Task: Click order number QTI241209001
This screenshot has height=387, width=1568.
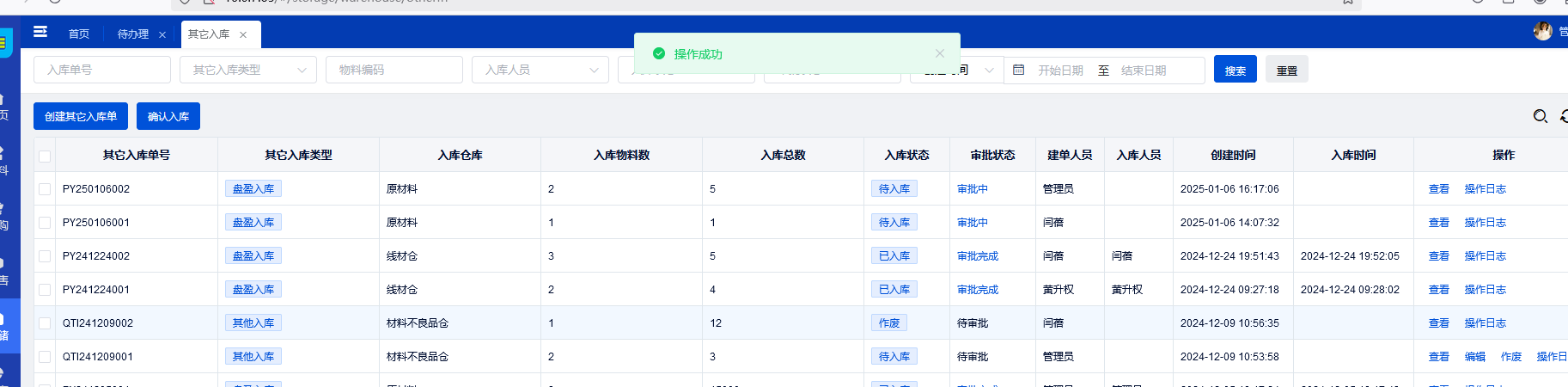Action: click(x=98, y=357)
